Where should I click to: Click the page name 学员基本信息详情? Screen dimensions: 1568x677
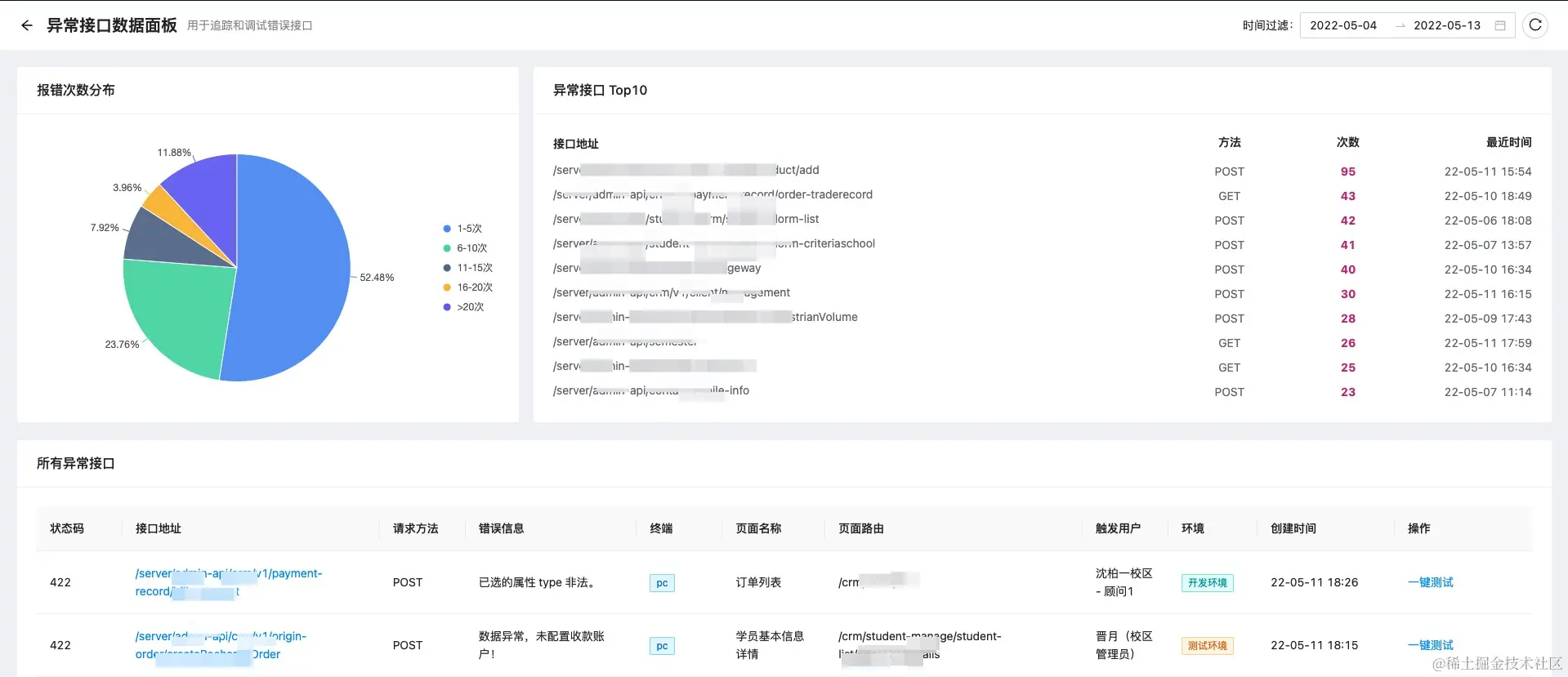pyautogui.click(x=771, y=645)
